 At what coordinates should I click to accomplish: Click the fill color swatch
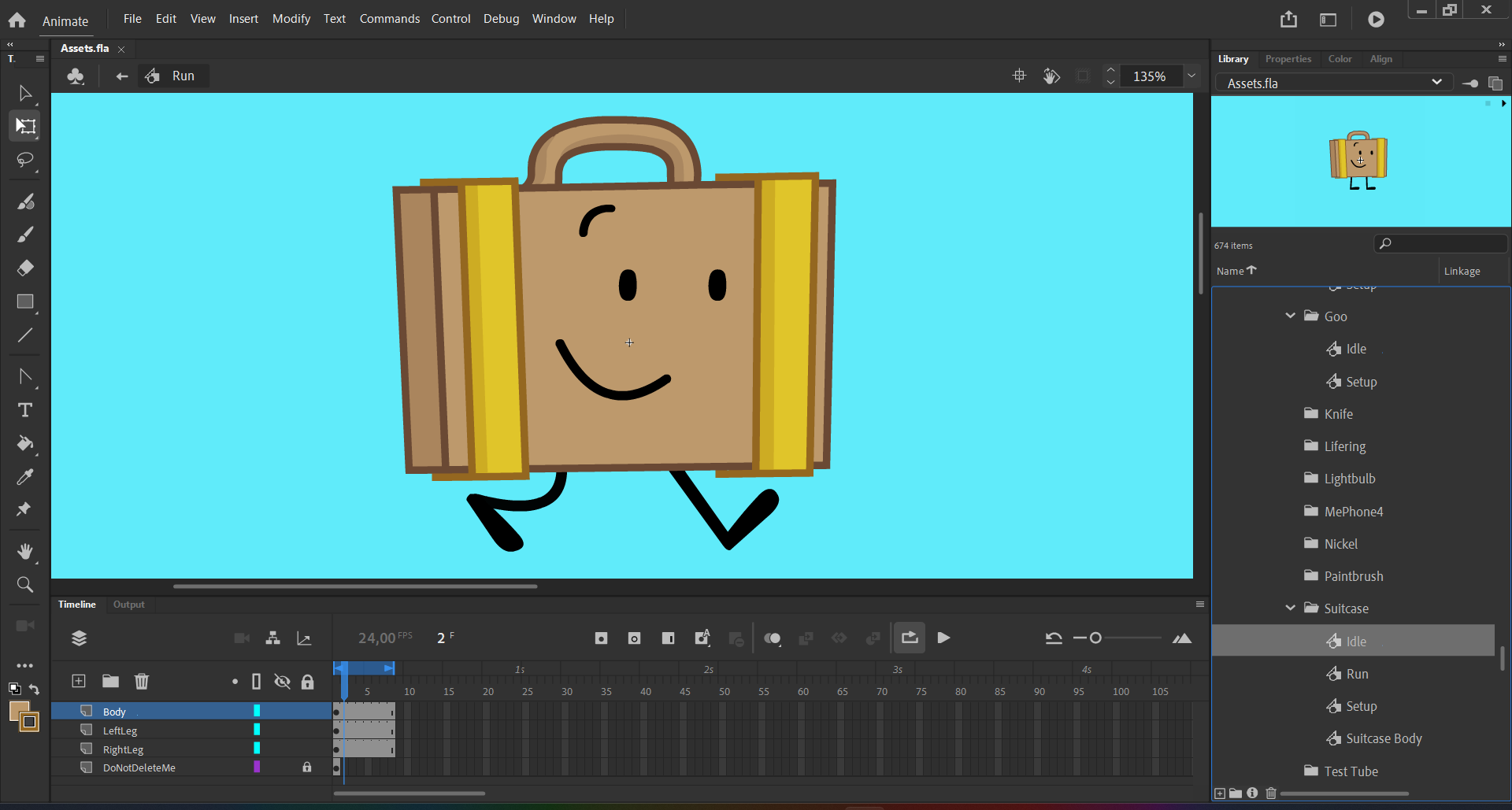click(19, 711)
